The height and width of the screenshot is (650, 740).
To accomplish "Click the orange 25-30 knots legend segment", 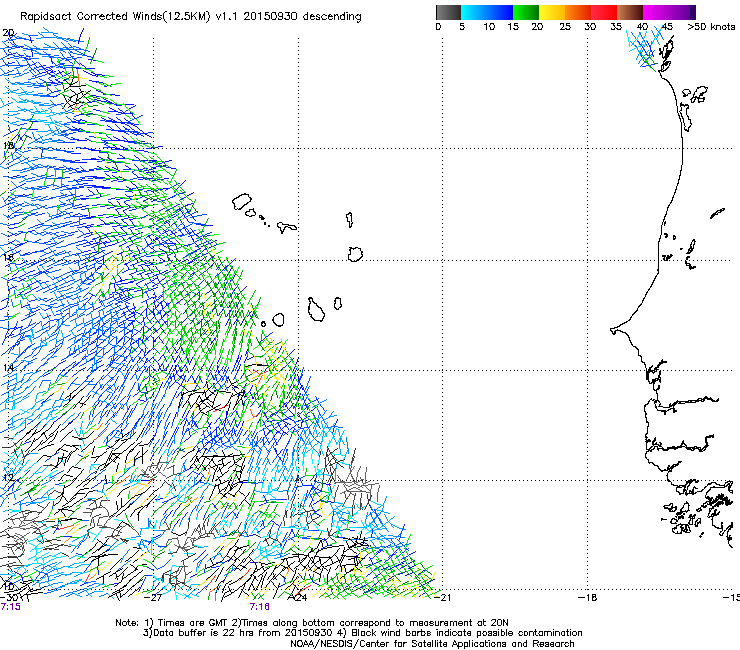I will coord(578,12).
